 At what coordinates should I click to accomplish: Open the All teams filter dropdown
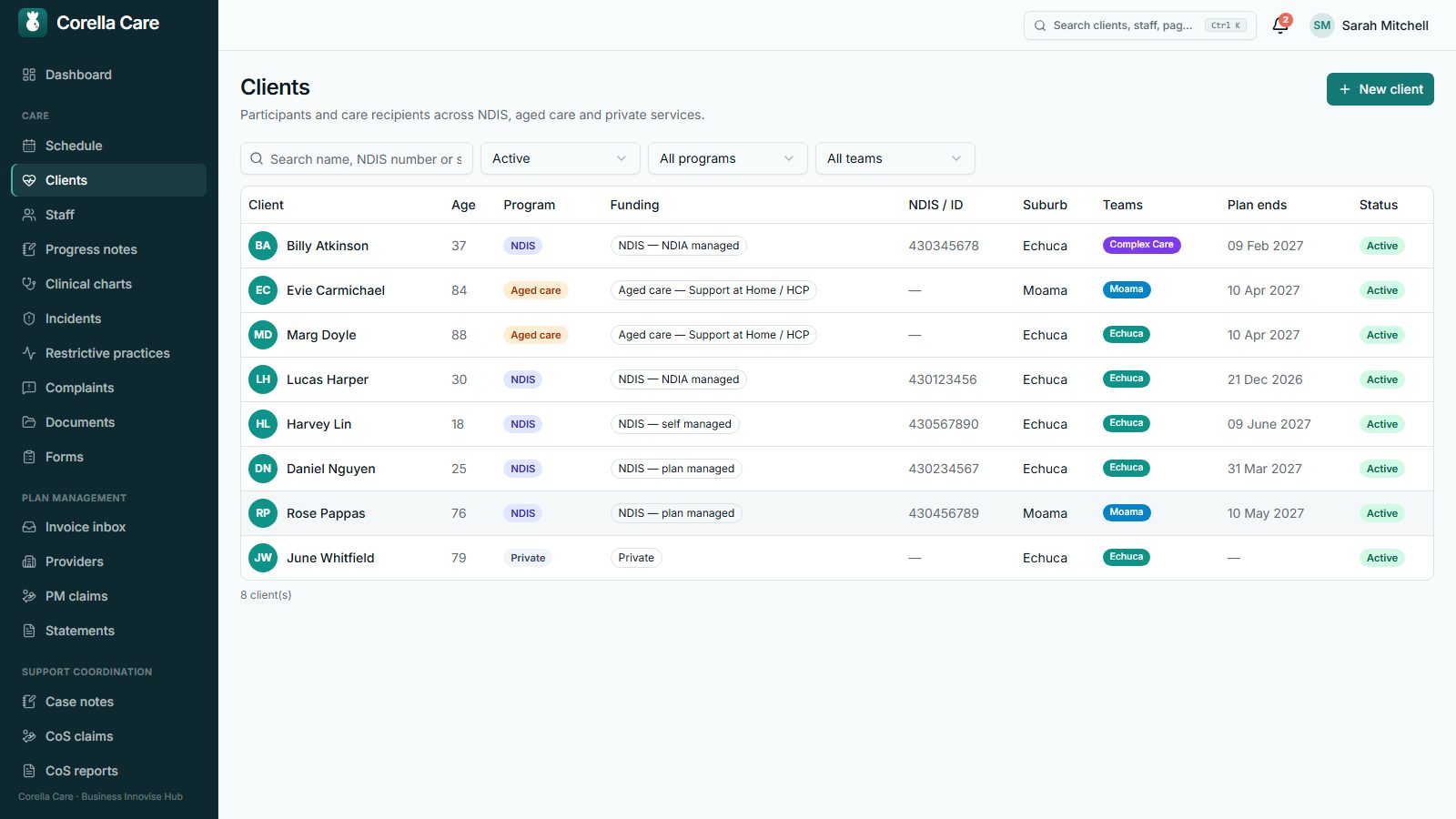coord(895,158)
